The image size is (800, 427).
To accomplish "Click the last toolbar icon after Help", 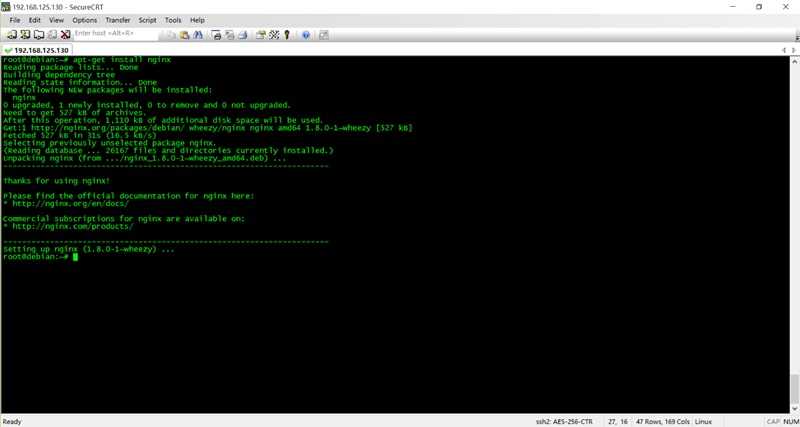I will [x=323, y=35].
